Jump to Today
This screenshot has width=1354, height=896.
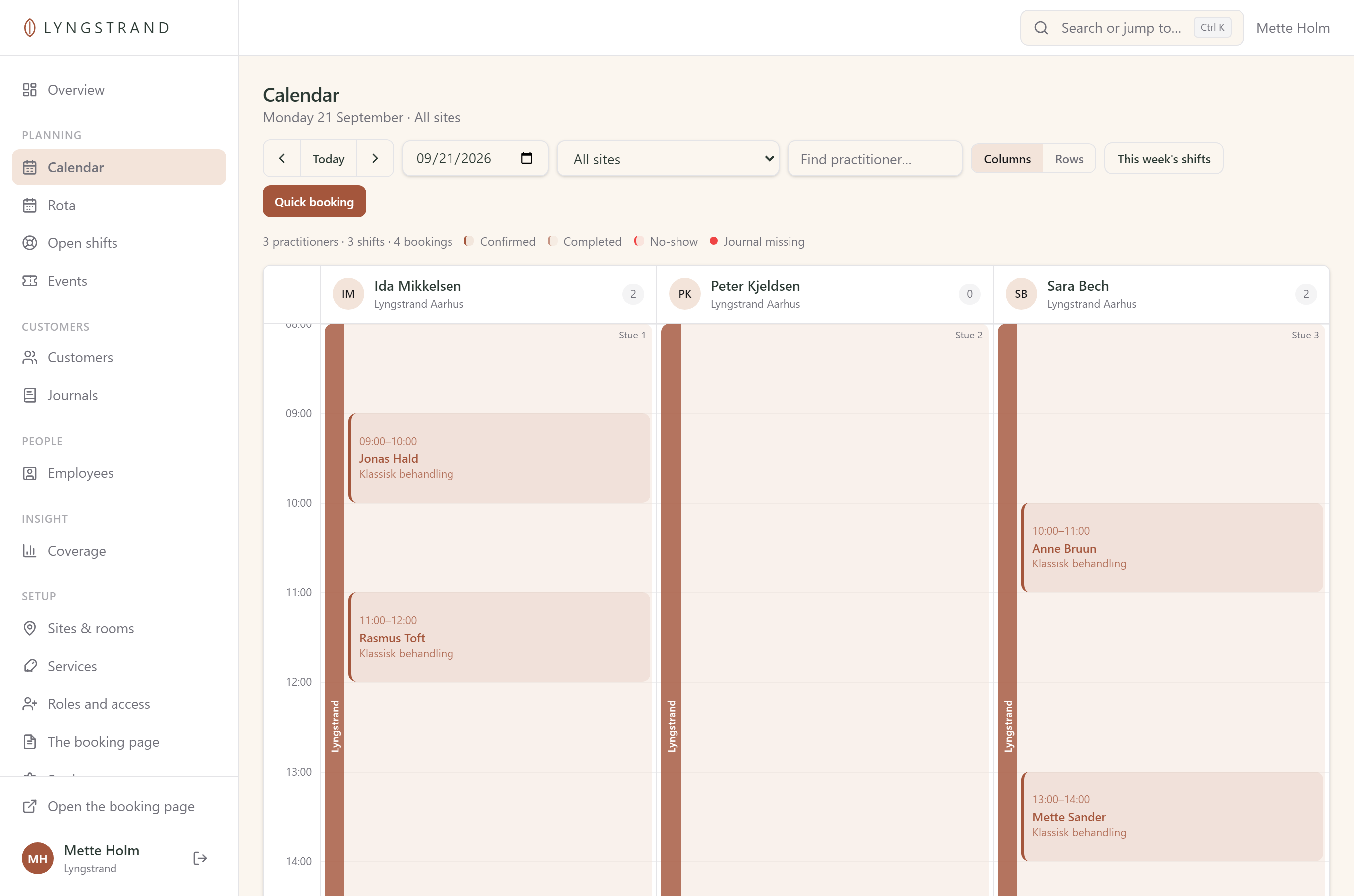click(329, 158)
